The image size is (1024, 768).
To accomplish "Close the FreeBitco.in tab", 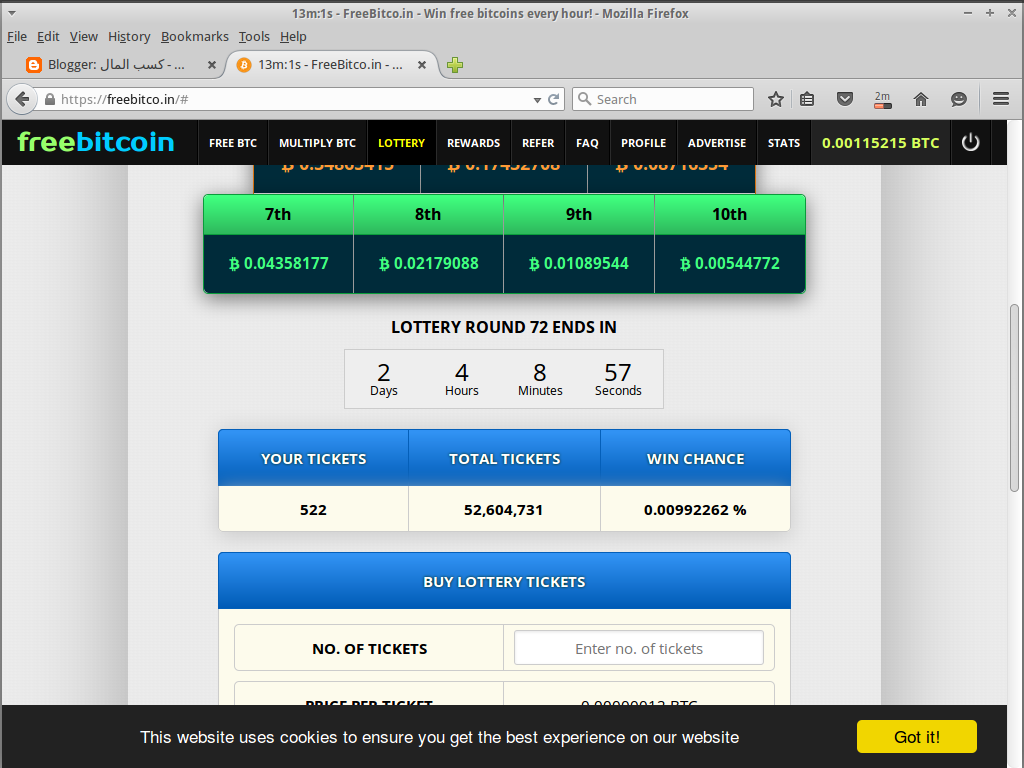I will pos(422,65).
